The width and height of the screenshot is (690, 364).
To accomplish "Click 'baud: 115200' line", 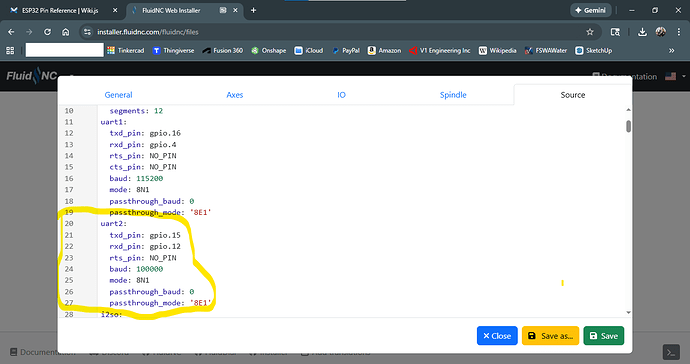I will tap(136, 179).
